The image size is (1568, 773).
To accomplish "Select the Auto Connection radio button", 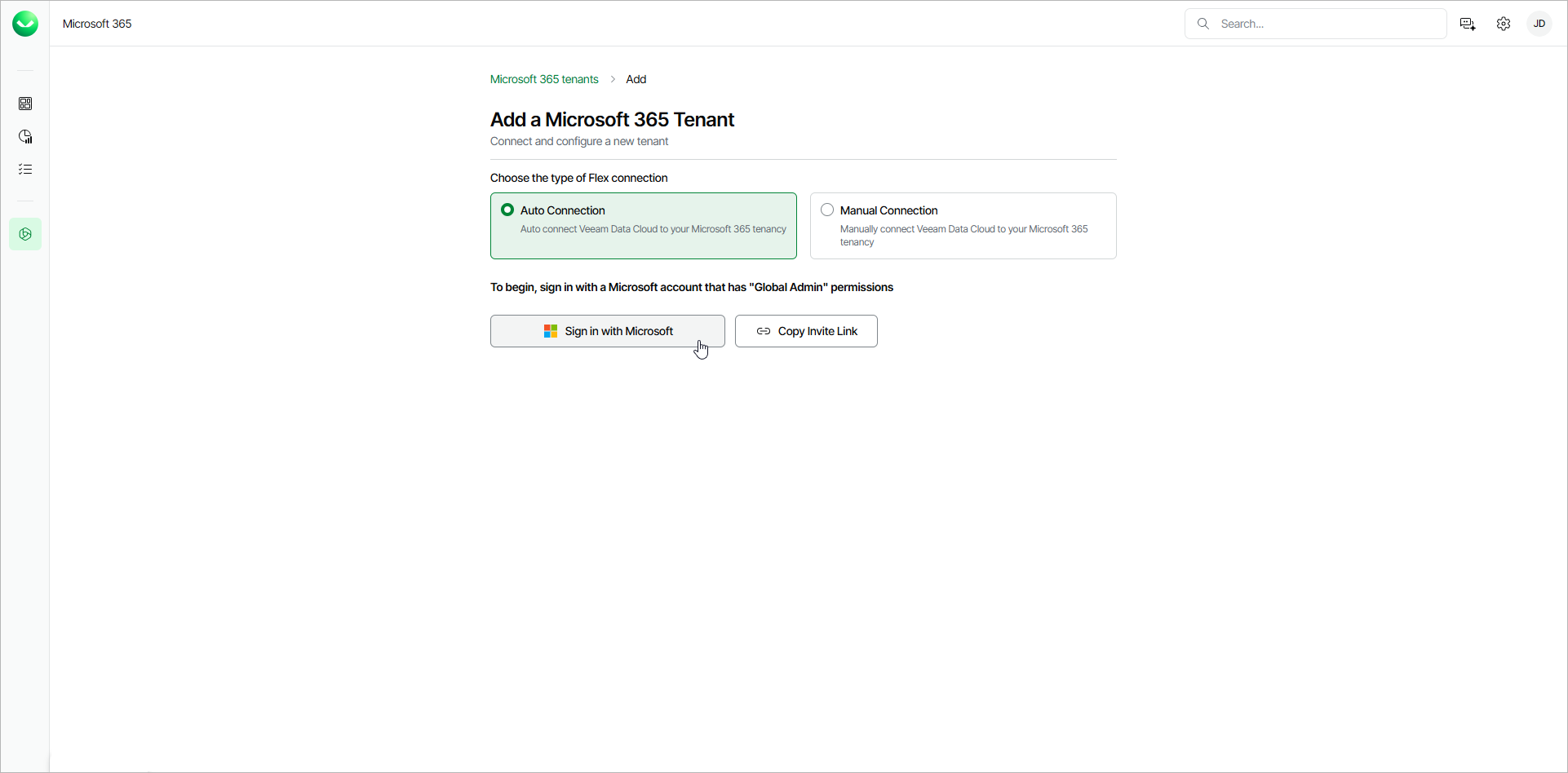I will [507, 210].
